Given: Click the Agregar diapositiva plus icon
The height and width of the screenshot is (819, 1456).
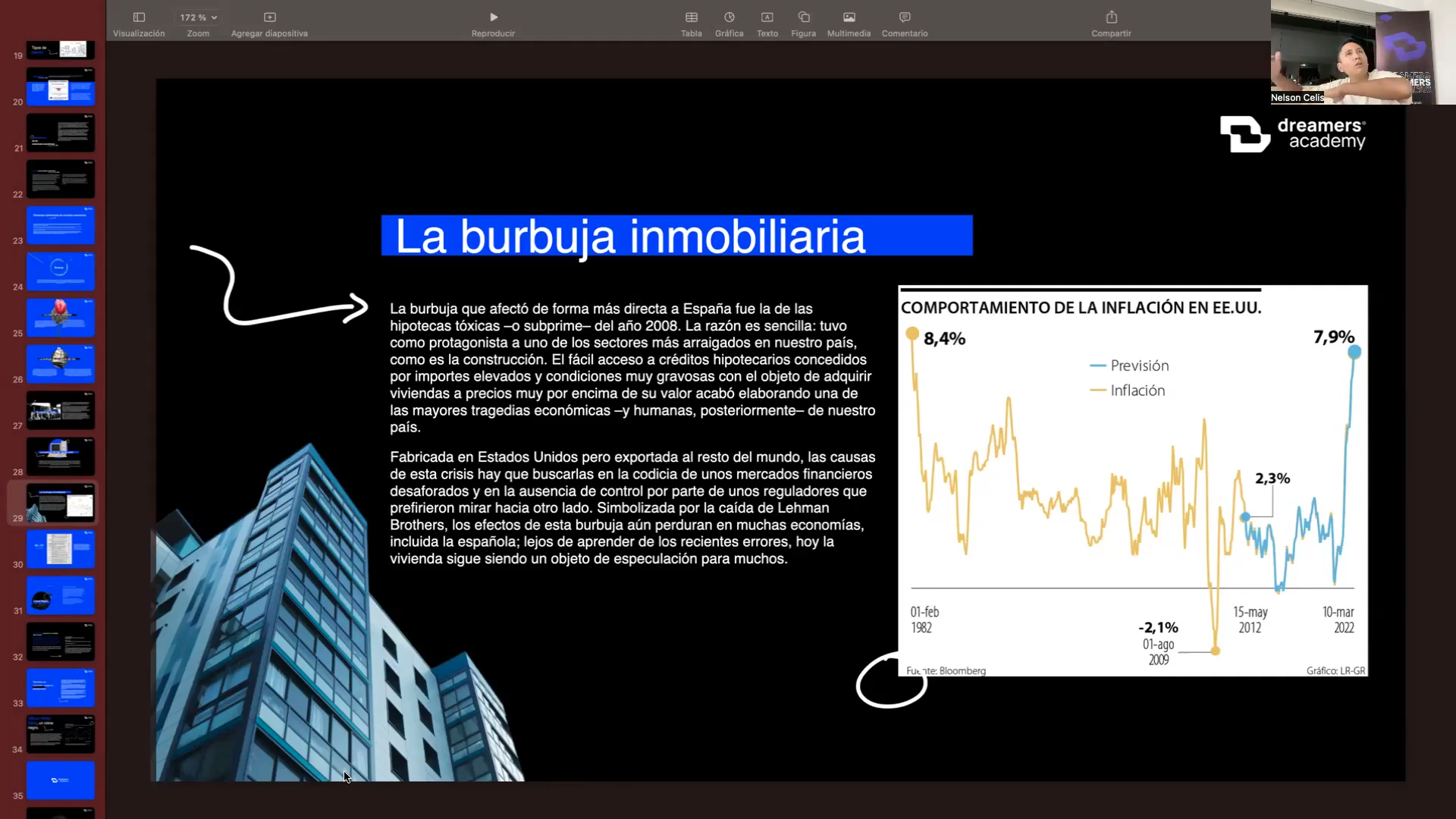Looking at the screenshot, I should coord(269,17).
